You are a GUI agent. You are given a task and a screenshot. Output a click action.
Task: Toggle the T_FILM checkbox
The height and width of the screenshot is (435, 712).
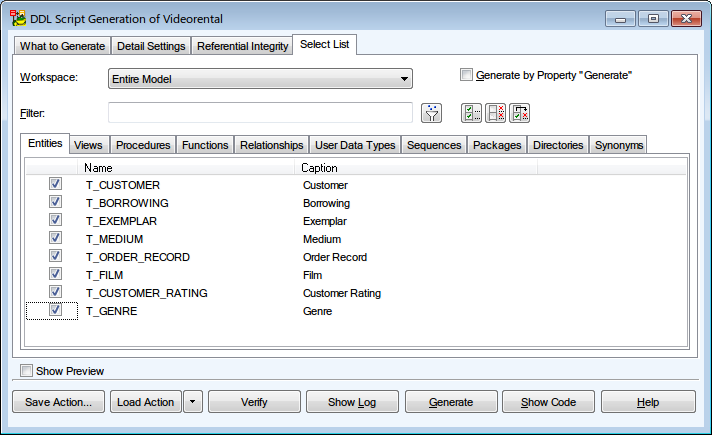pyautogui.click(x=55, y=274)
